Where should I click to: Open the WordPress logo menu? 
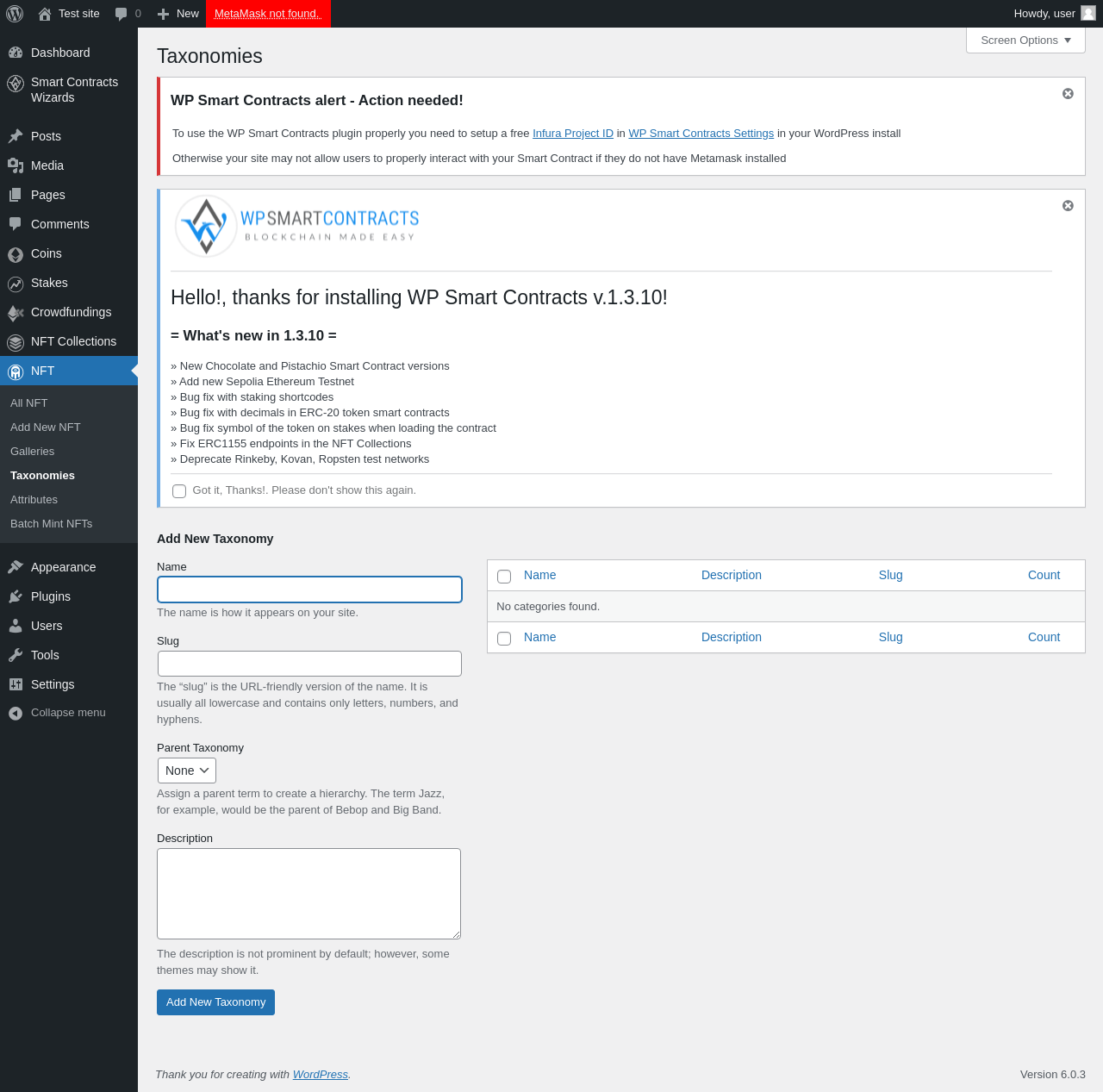tap(15, 14)
